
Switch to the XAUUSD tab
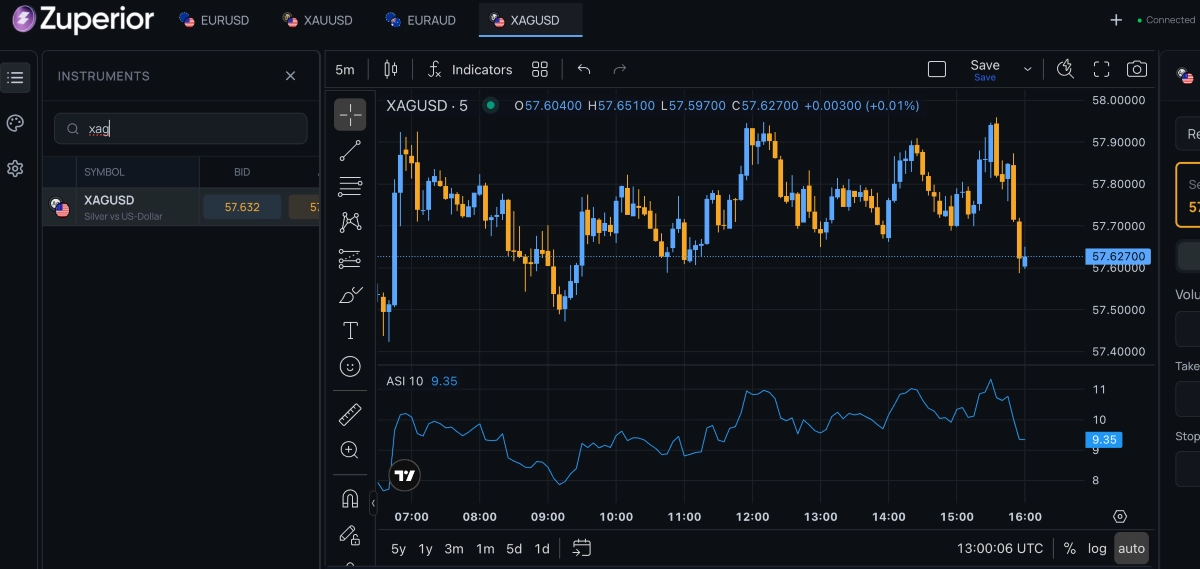click(x=318, y=20)
